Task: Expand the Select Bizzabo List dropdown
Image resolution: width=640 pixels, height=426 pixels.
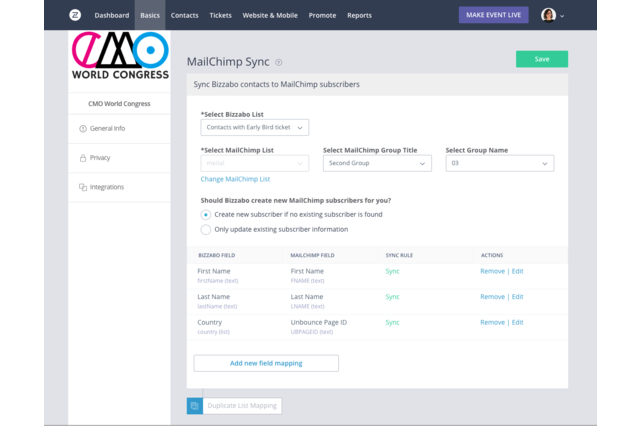Action: pyautogui.click(x=254, y=128)
